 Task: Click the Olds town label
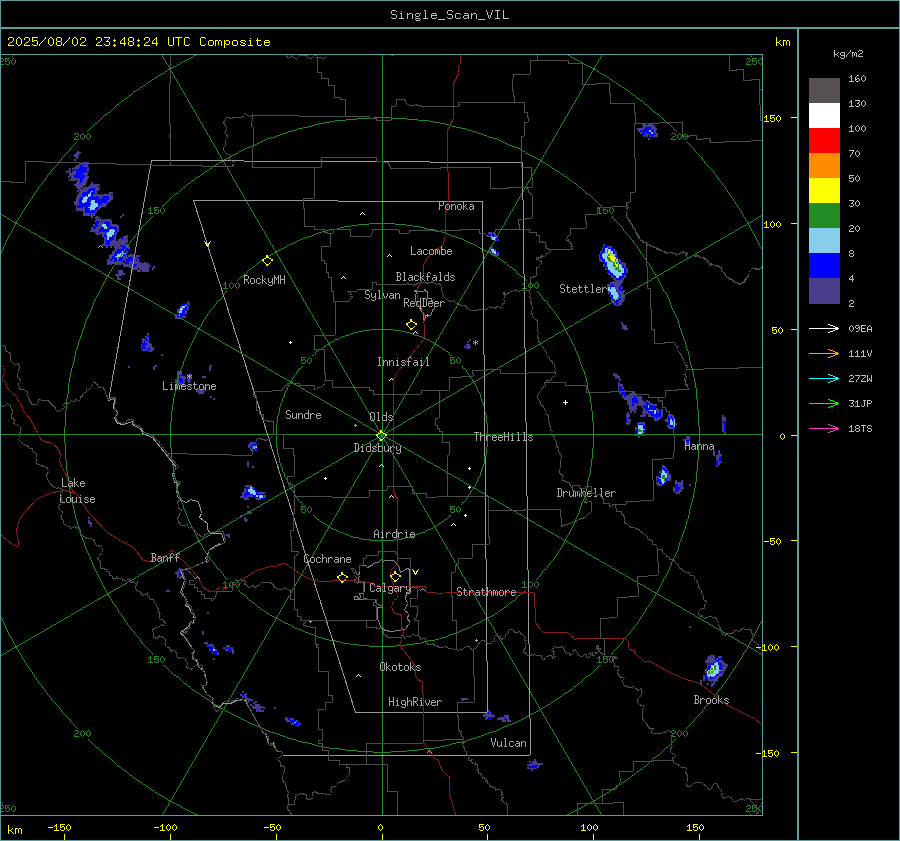(381, 417)
